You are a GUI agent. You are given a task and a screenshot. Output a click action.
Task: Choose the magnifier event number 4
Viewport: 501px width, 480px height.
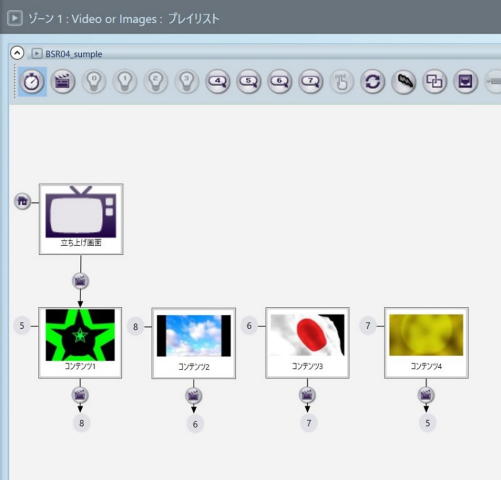[218, 81]
